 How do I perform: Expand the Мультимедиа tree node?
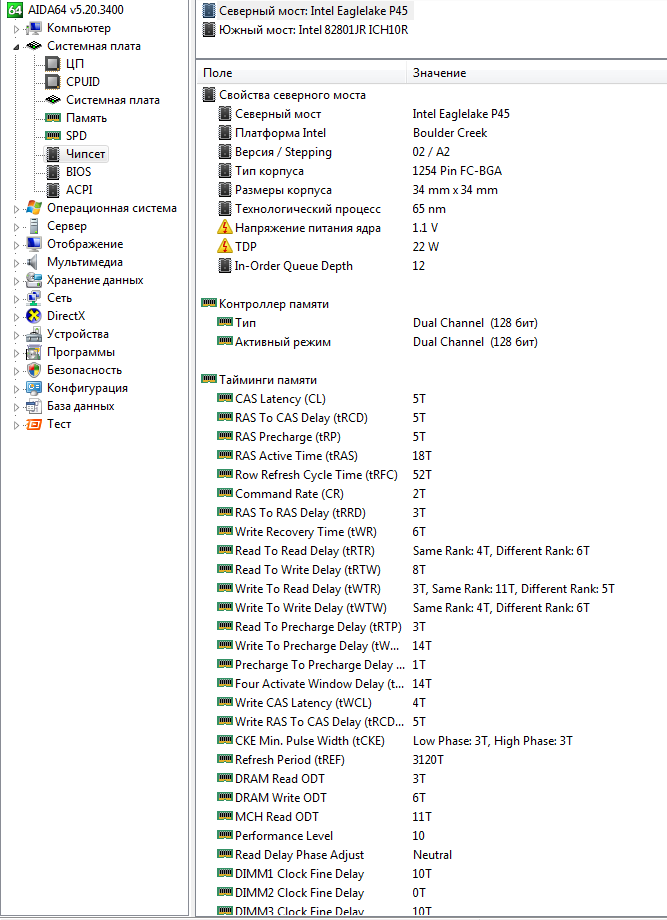click(16, 263)
